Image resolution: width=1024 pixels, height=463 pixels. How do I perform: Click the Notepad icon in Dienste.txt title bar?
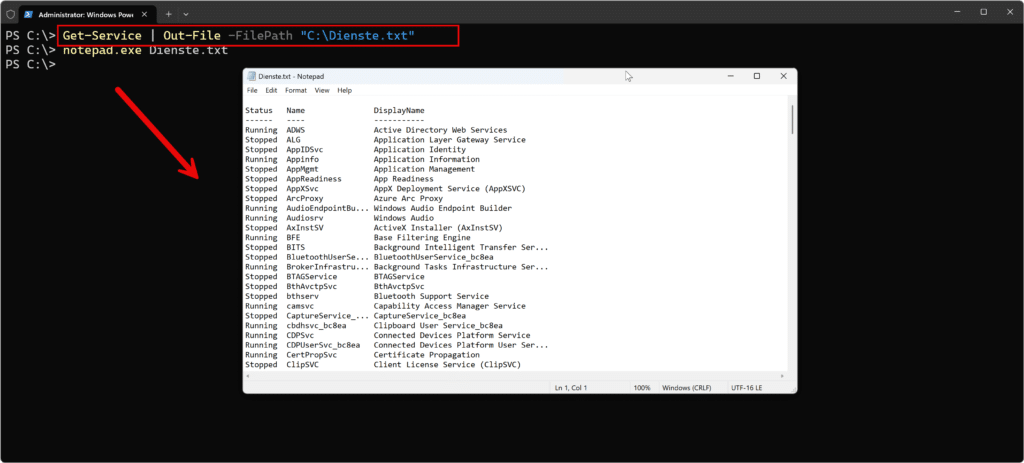(251, 76)
